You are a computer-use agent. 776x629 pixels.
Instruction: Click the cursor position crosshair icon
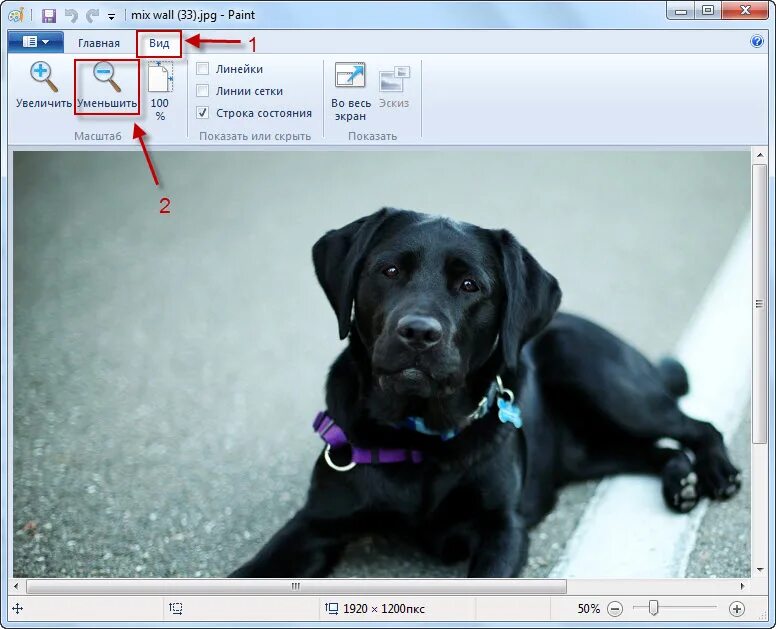click(x=17, y=609)
